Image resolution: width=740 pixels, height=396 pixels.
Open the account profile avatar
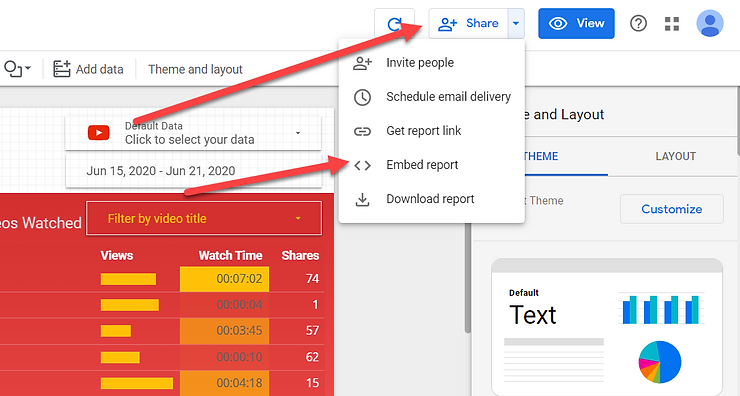click(x=710, y=23)
